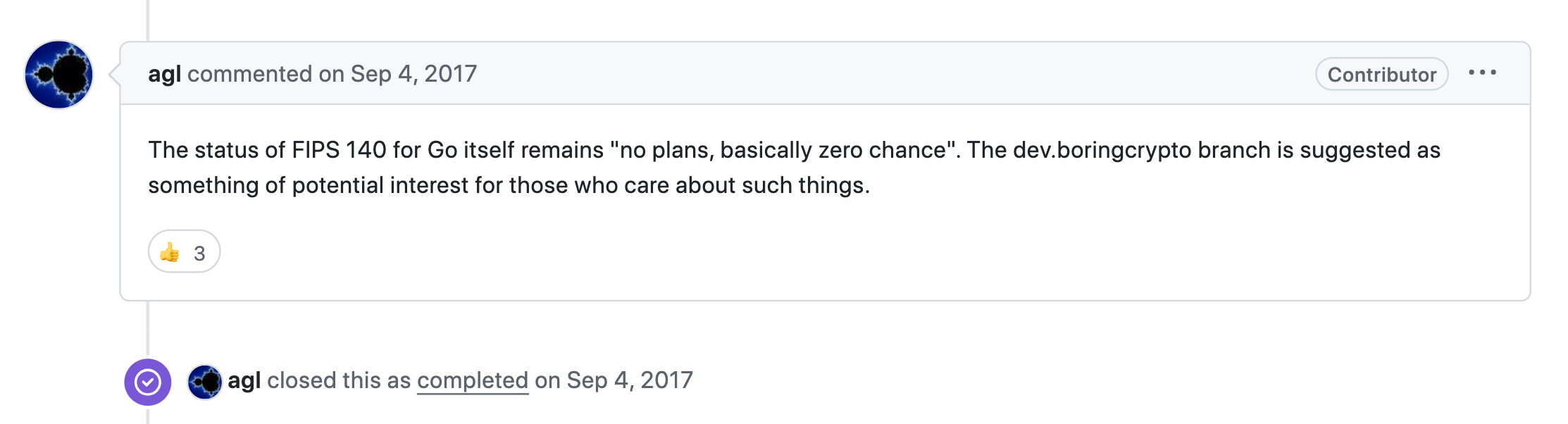Open agl's large Mandelbrot profile avatar
The height and width of the screenshot is (424, 1568).
point(58,75)
